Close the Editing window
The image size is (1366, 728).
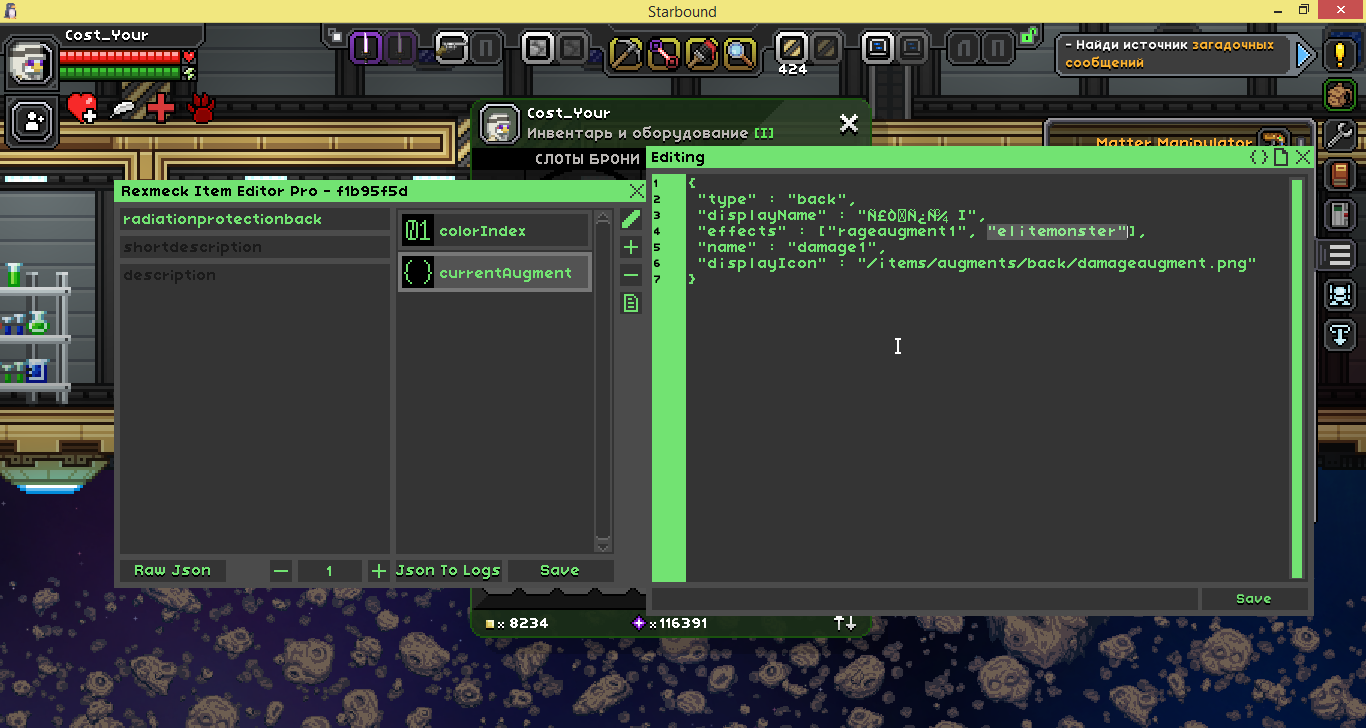click(1302, 157)
